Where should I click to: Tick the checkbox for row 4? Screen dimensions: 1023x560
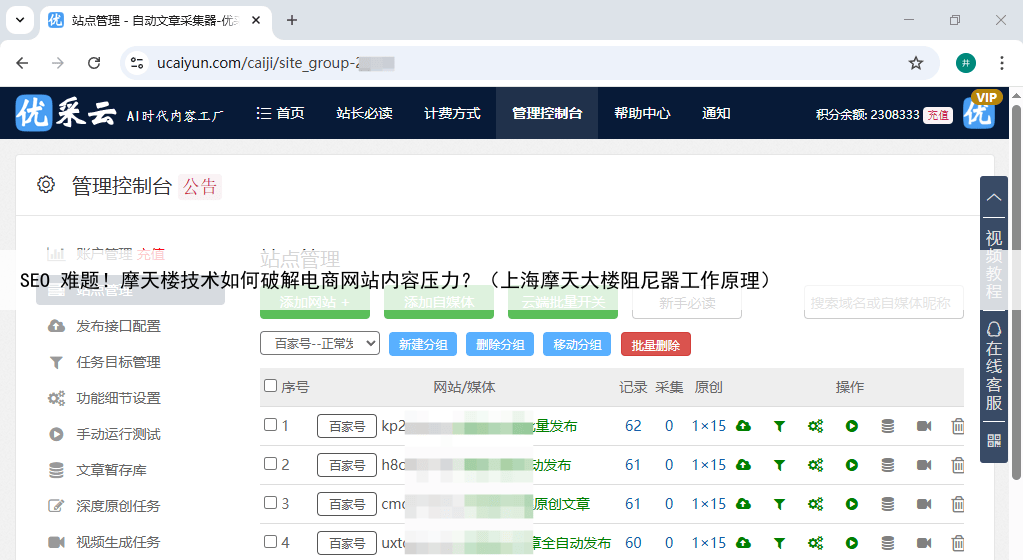click(x=270, y=542)
